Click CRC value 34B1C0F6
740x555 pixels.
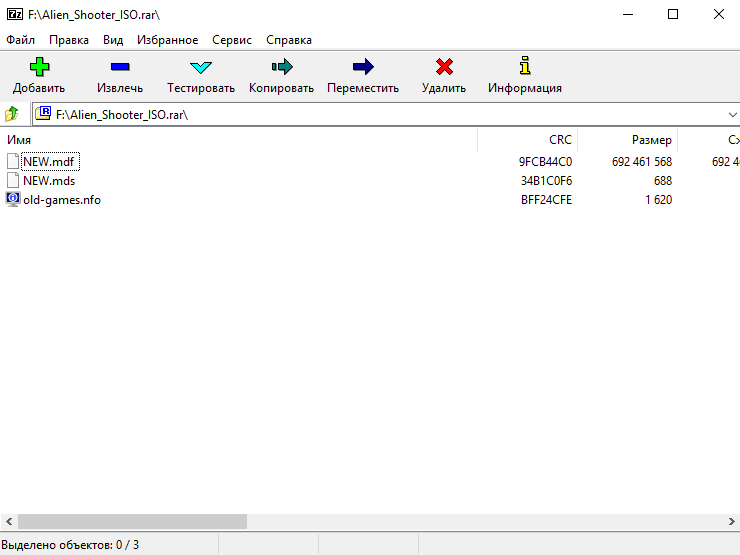click(x=546, y=181)
